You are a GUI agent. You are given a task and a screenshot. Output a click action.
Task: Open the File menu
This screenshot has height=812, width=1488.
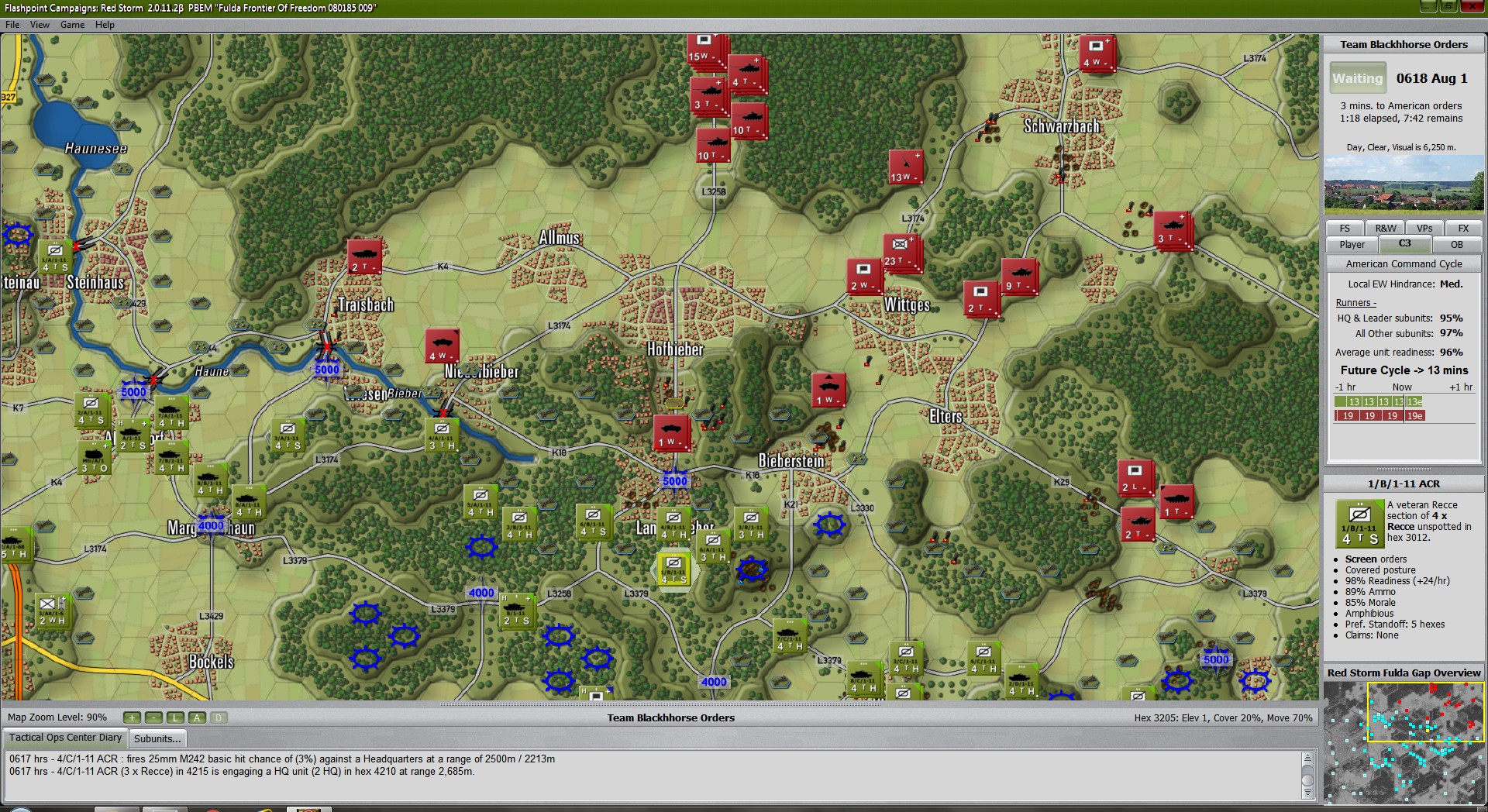coord(12,25)
